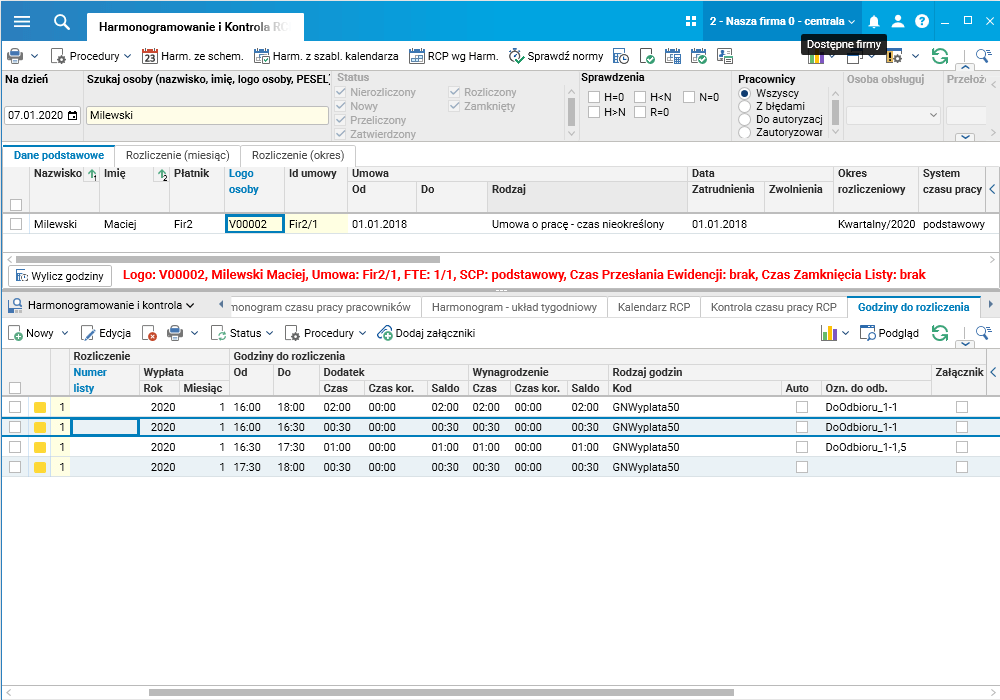This screenshot has height=700, width=1000.
Task: Click the RCP wg Harm. toolbar icon
Action: (x=416, y=56)
